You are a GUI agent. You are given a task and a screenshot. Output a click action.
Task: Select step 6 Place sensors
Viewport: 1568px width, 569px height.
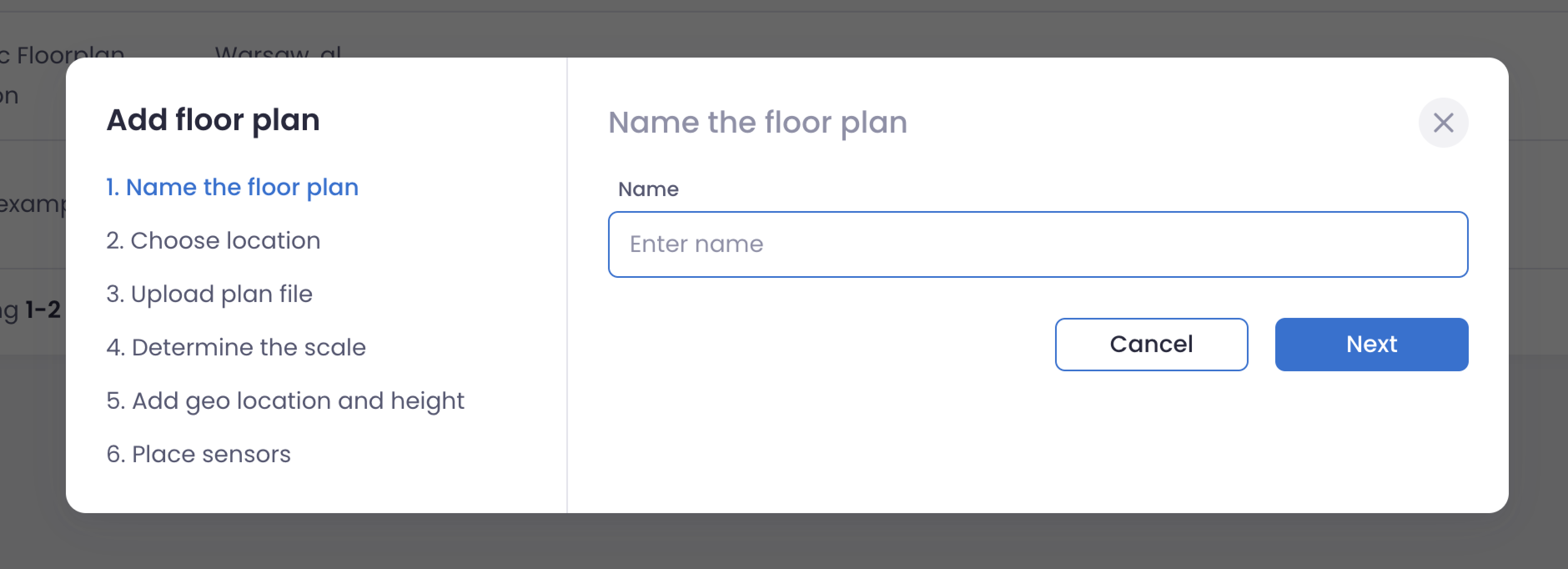coord(199,454)
